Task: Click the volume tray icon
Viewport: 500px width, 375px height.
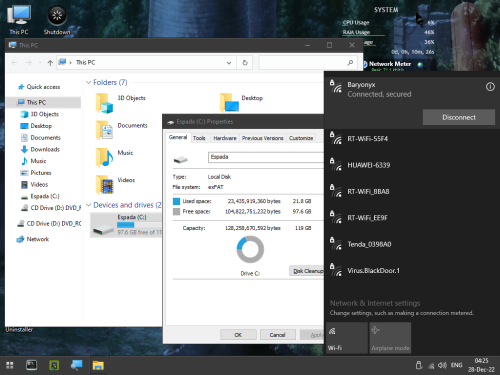Action: pyautogui.click(x=442, y=366)
